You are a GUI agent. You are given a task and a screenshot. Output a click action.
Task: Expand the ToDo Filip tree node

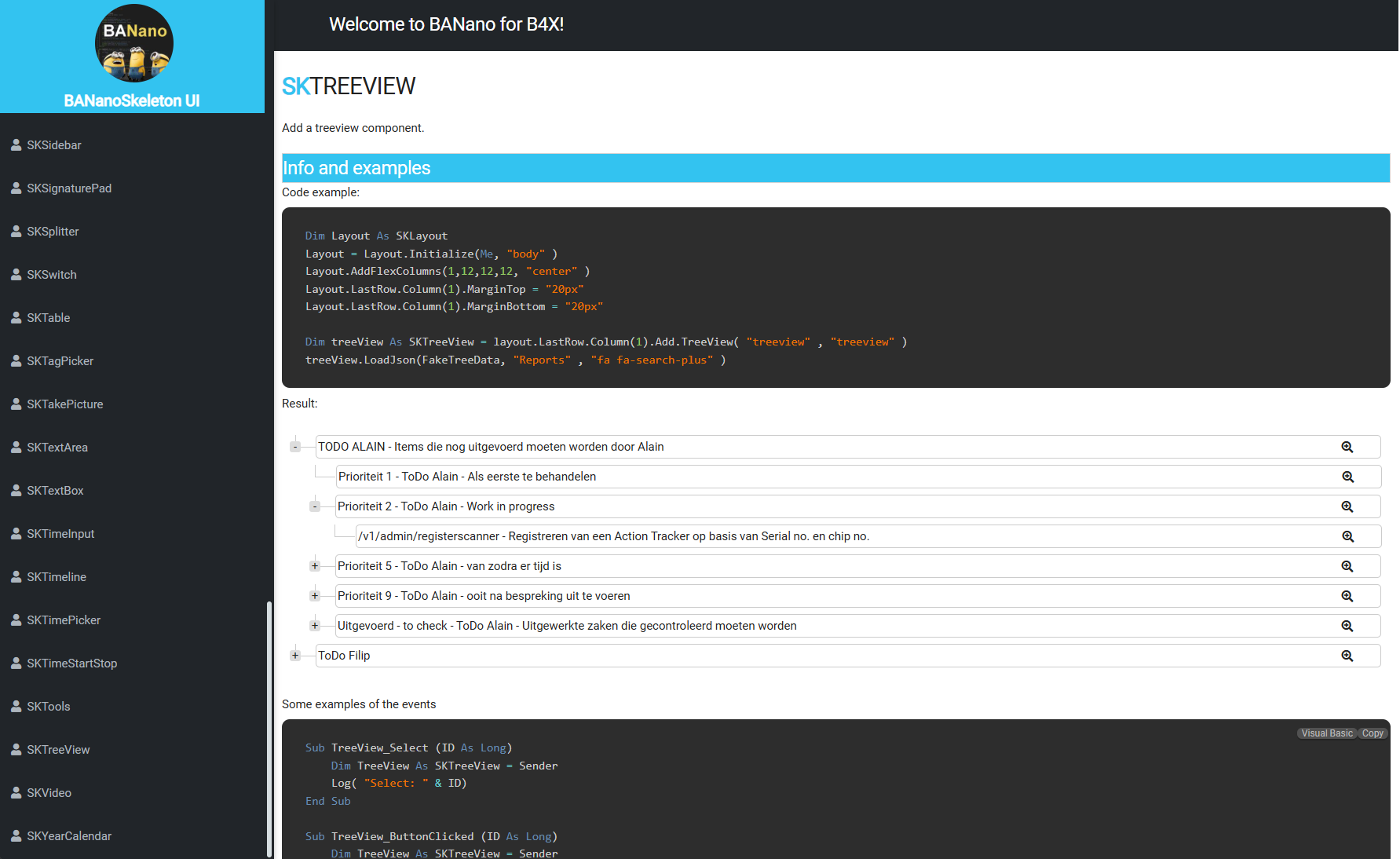[x=295, y=656]
